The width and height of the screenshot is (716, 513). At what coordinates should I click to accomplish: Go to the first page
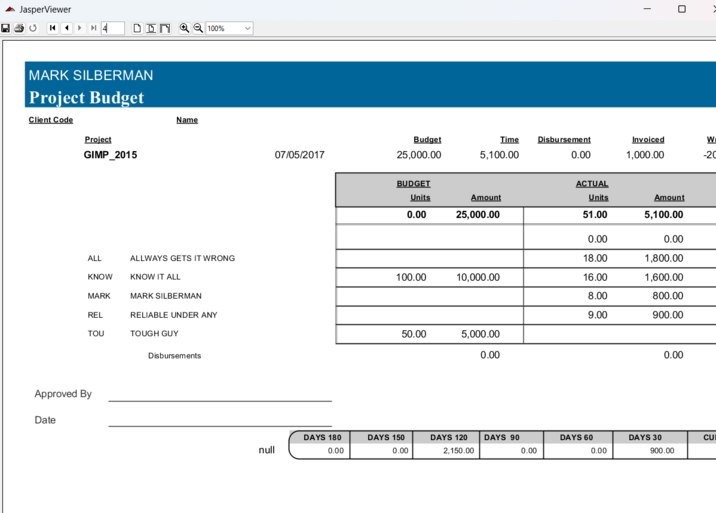point(53,28)
